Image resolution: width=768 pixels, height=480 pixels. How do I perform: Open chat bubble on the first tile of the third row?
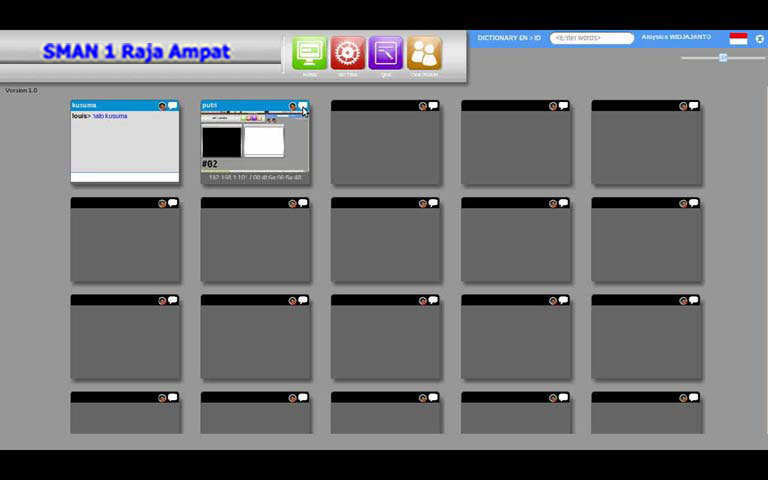pos(173,300)
